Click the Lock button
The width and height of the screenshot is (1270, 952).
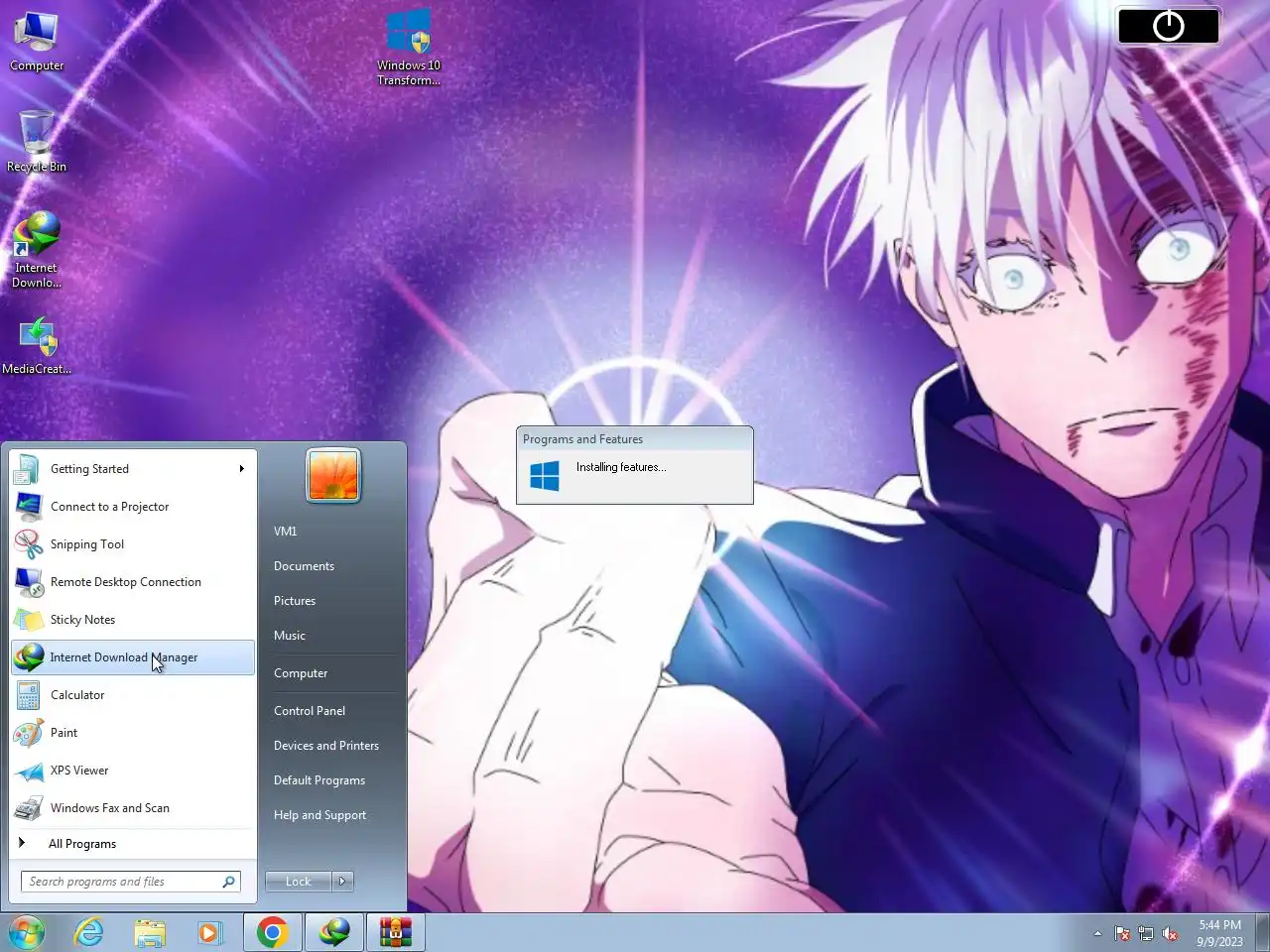pyautogui.click(x=298, y=882)
